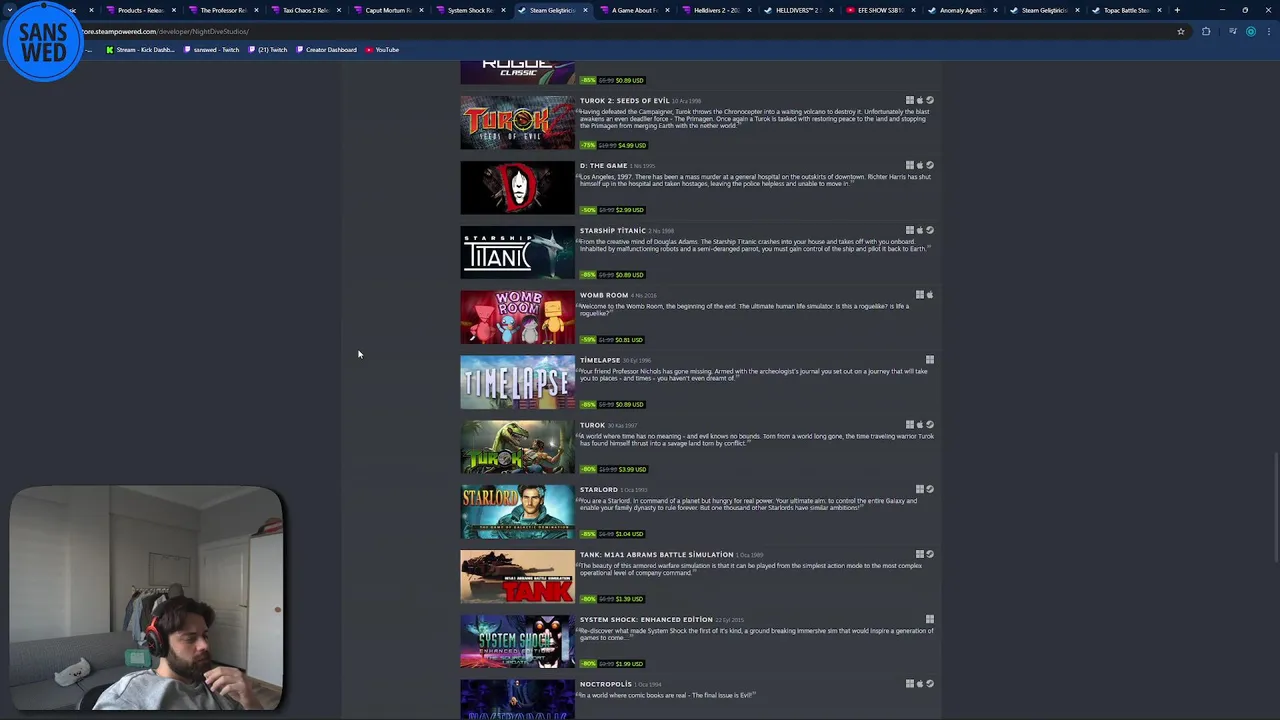Open the browser extensions puzzle icon

[1206, 31]
